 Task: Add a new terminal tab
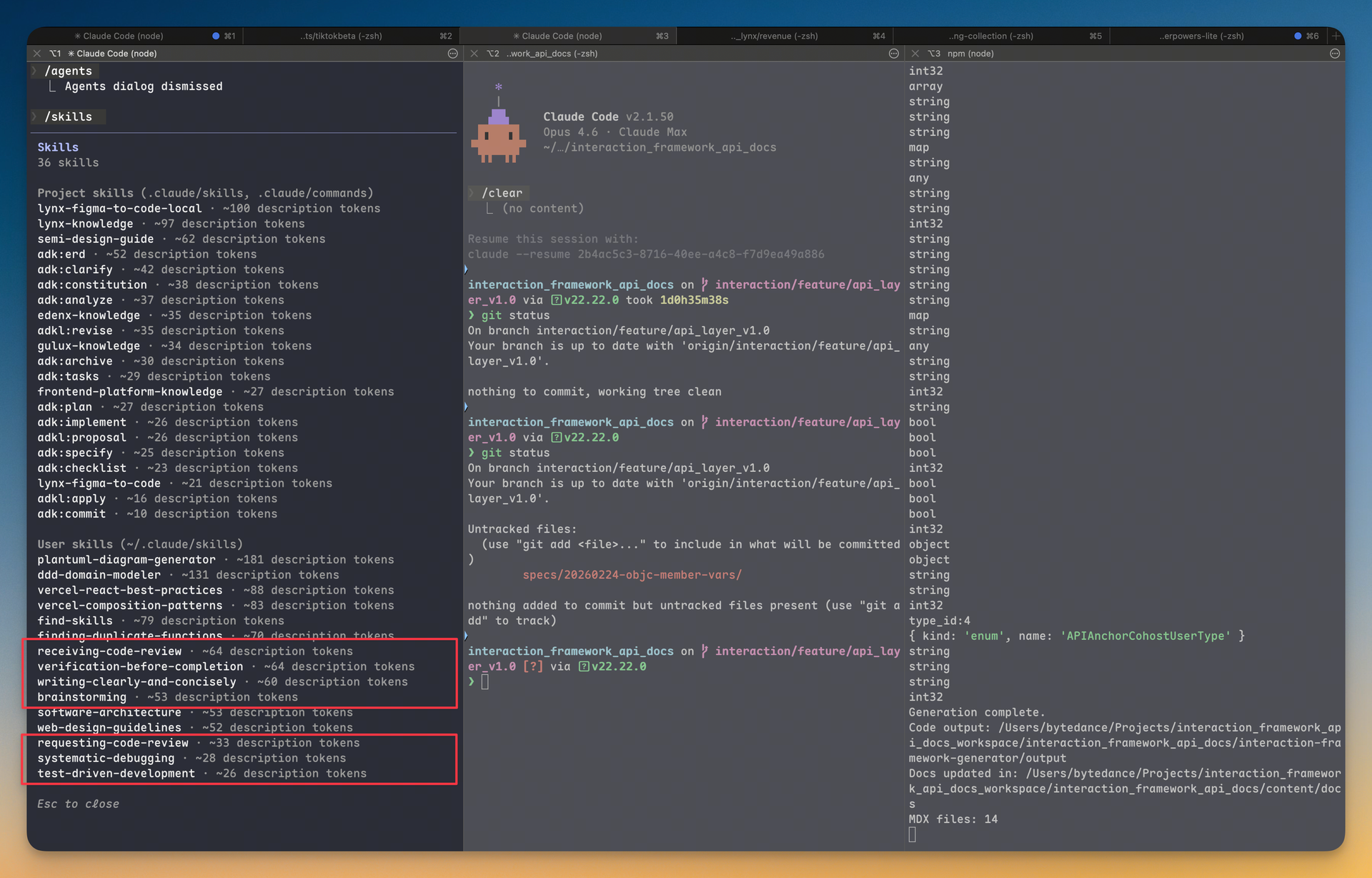pos(1336,36)
